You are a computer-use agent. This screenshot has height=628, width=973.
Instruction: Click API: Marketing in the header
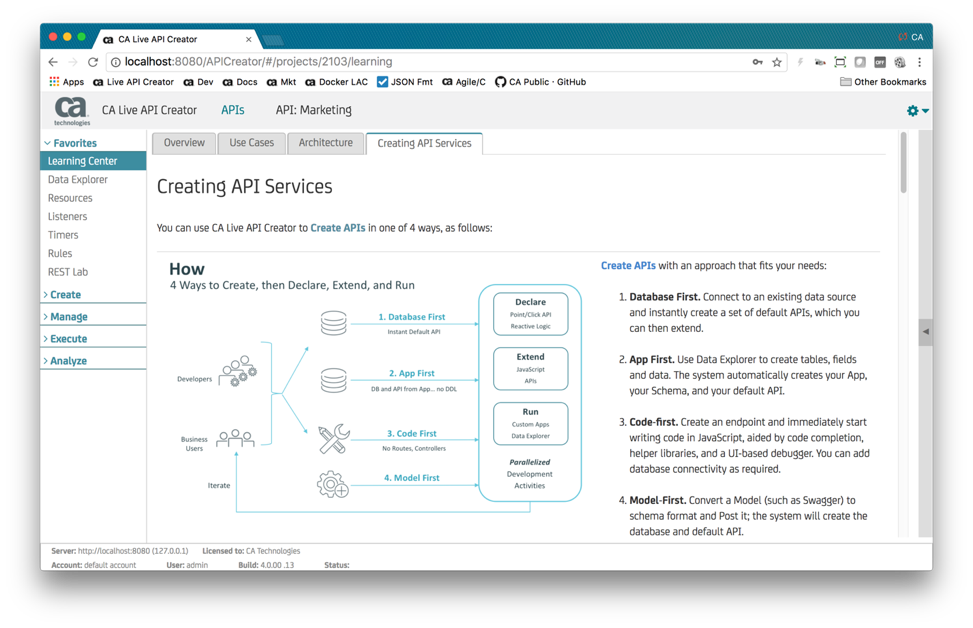click(x=313, y=110)
